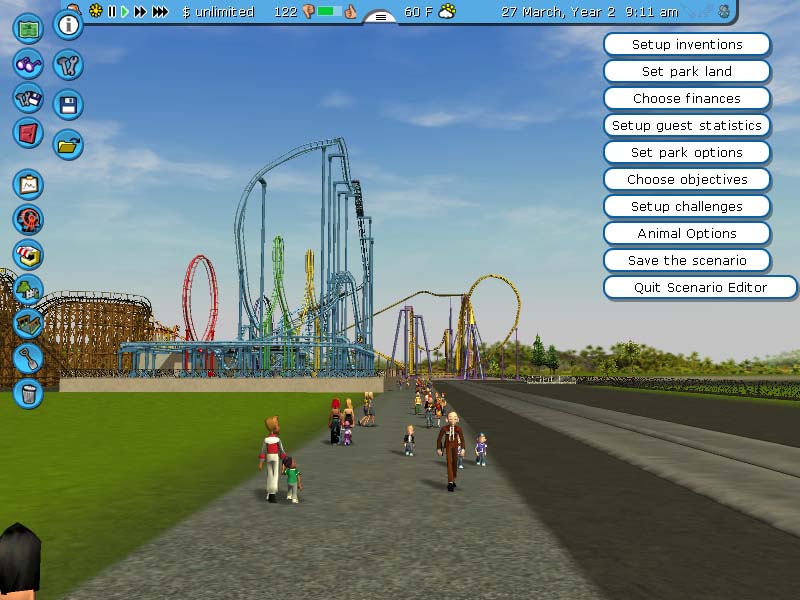Open Set park options
The width and height of the screenshot is (800, 600).
coord(687,153)
